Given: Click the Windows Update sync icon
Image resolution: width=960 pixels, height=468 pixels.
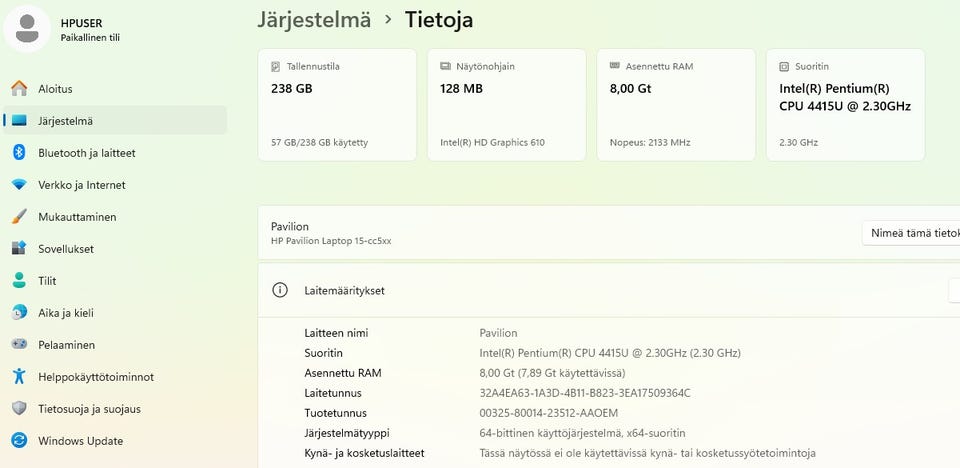Looking at the screenshot, I should coord(19,441).
